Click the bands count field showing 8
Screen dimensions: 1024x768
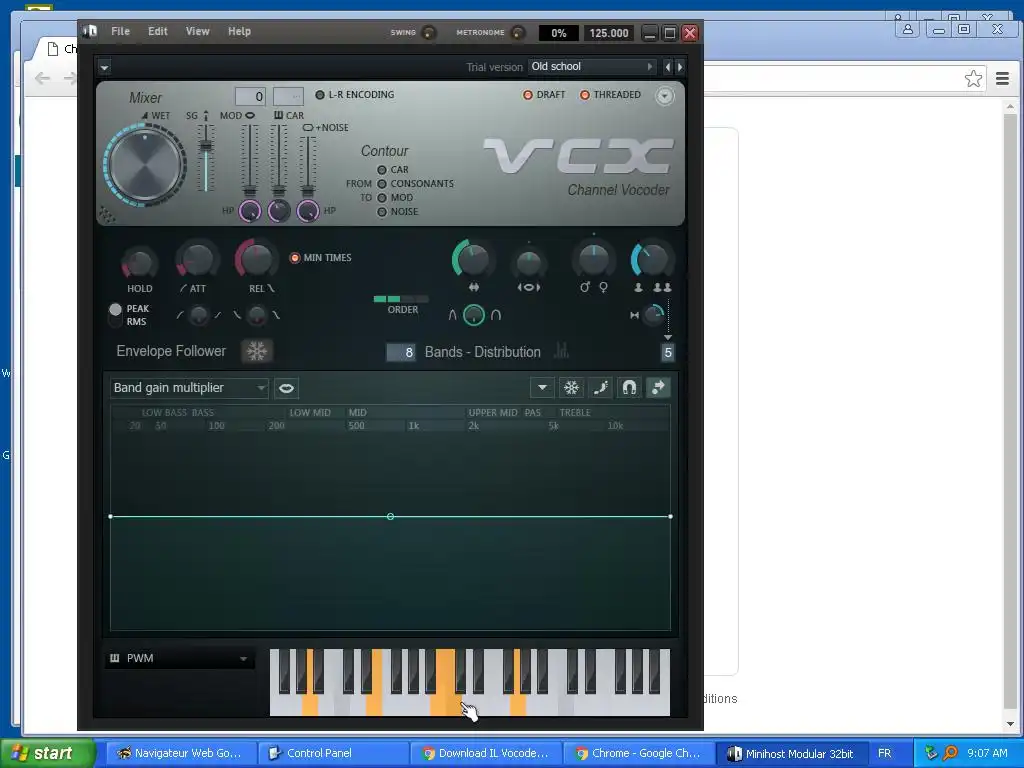(x=401, y=353)
